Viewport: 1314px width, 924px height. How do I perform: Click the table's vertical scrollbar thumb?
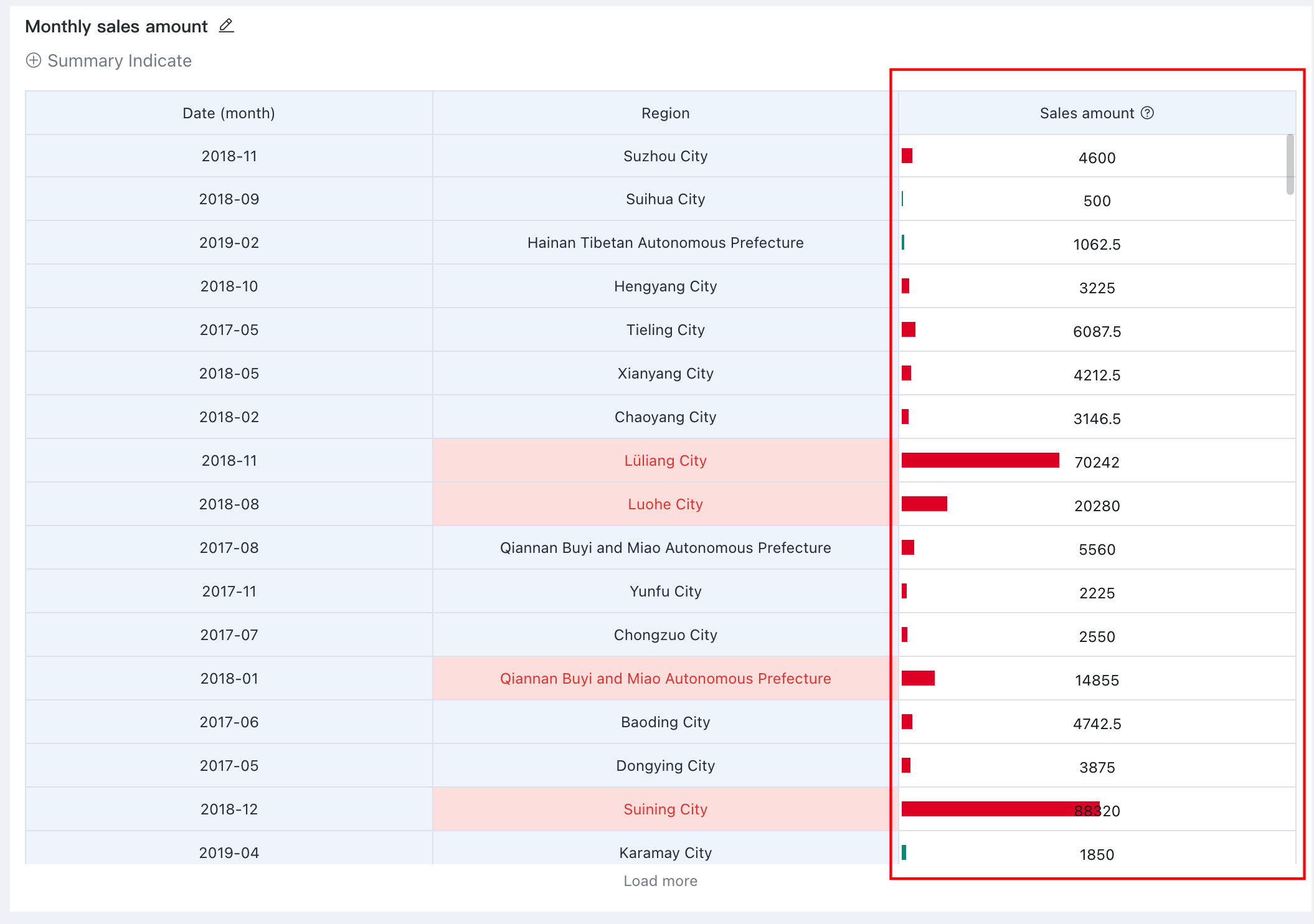1290,164
